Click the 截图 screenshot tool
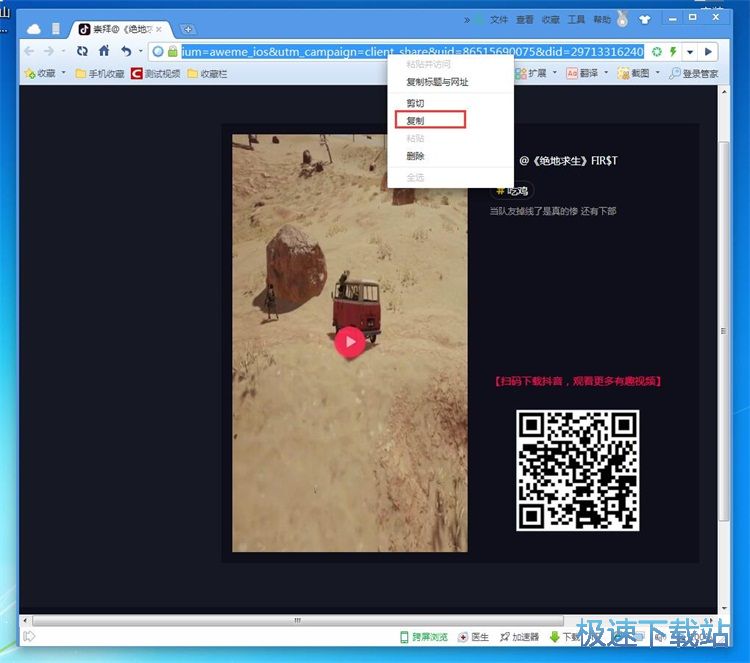This screenshot has height=663, width=750. click(x=633, y=73)
